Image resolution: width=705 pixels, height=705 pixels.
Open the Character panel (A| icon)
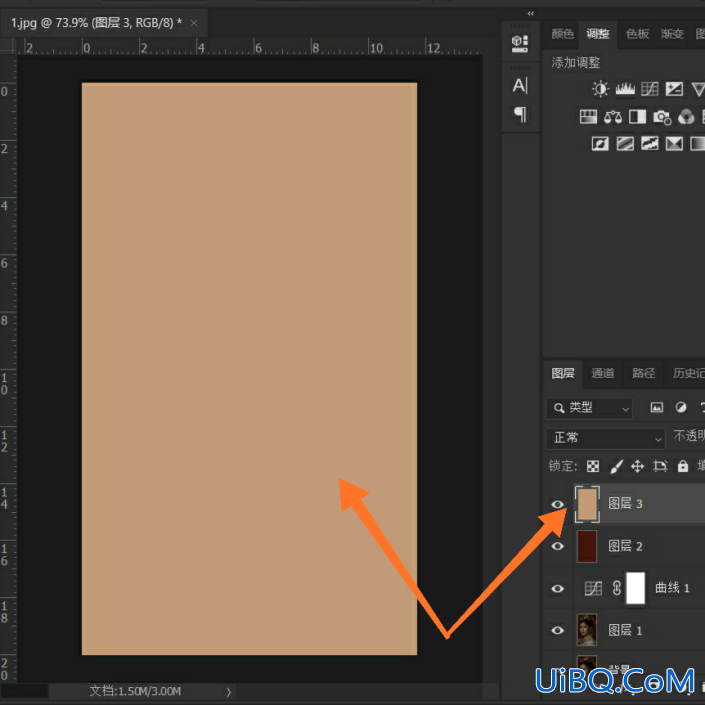click(x=520, y=85)
